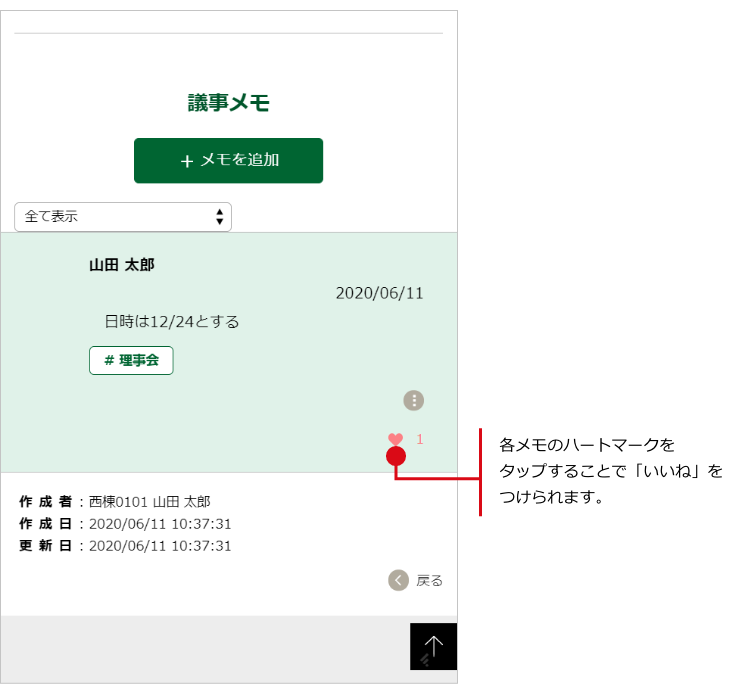Click the annotation text about ハートマーク
This screenshot has height=694, width=750.
[x=610, y=470]
